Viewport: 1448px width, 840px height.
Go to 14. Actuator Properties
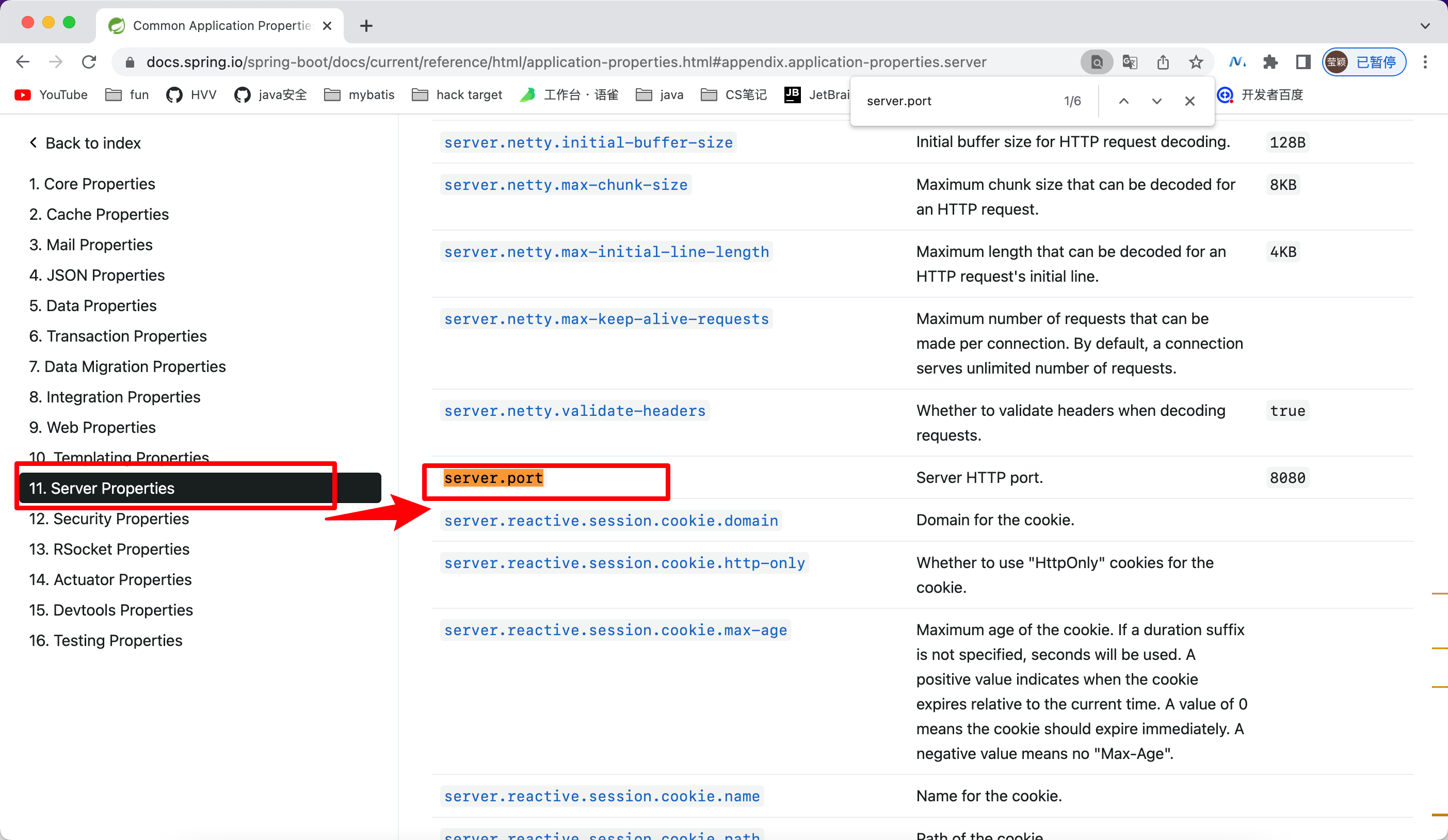click(x=110, y=580)
